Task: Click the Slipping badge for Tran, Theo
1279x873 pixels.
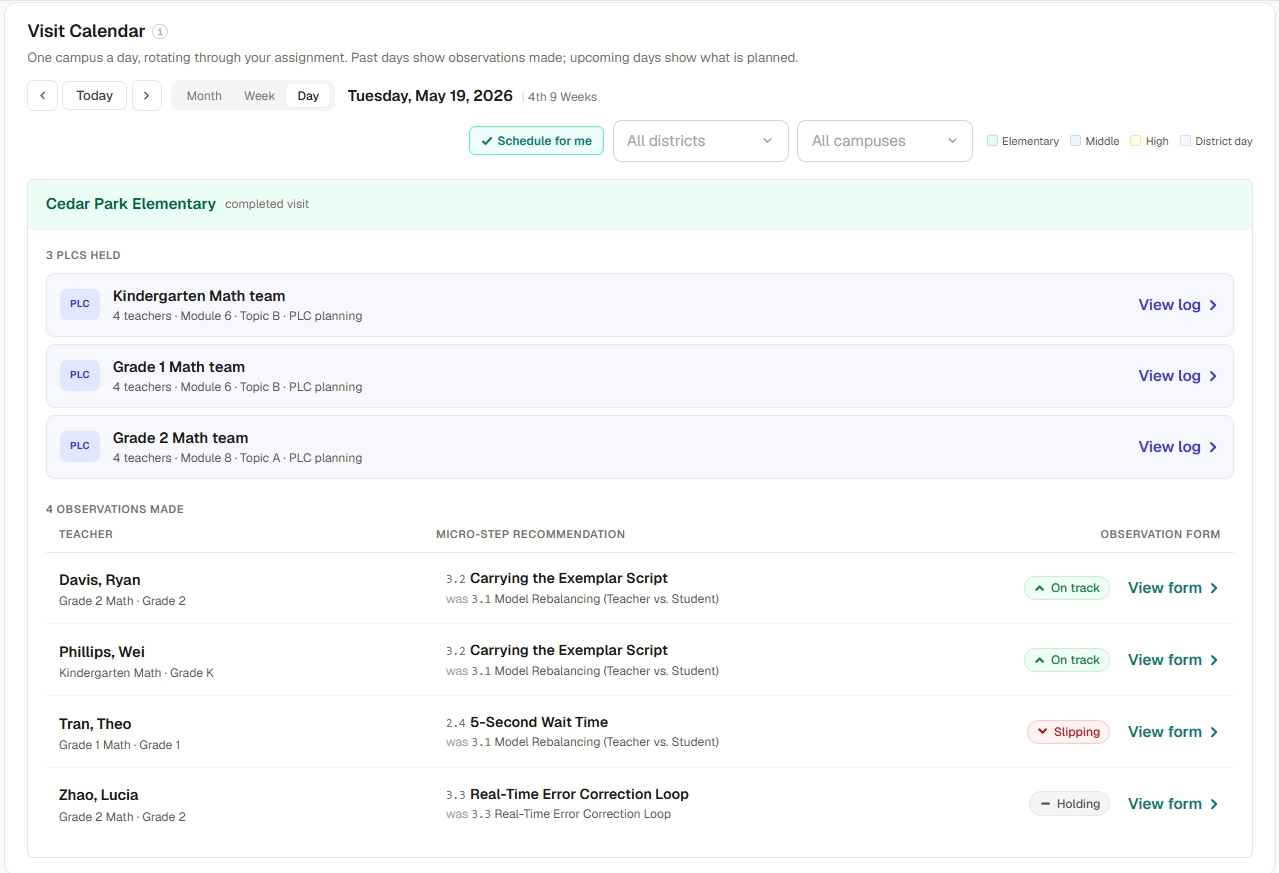Action: pos(1068,732)
